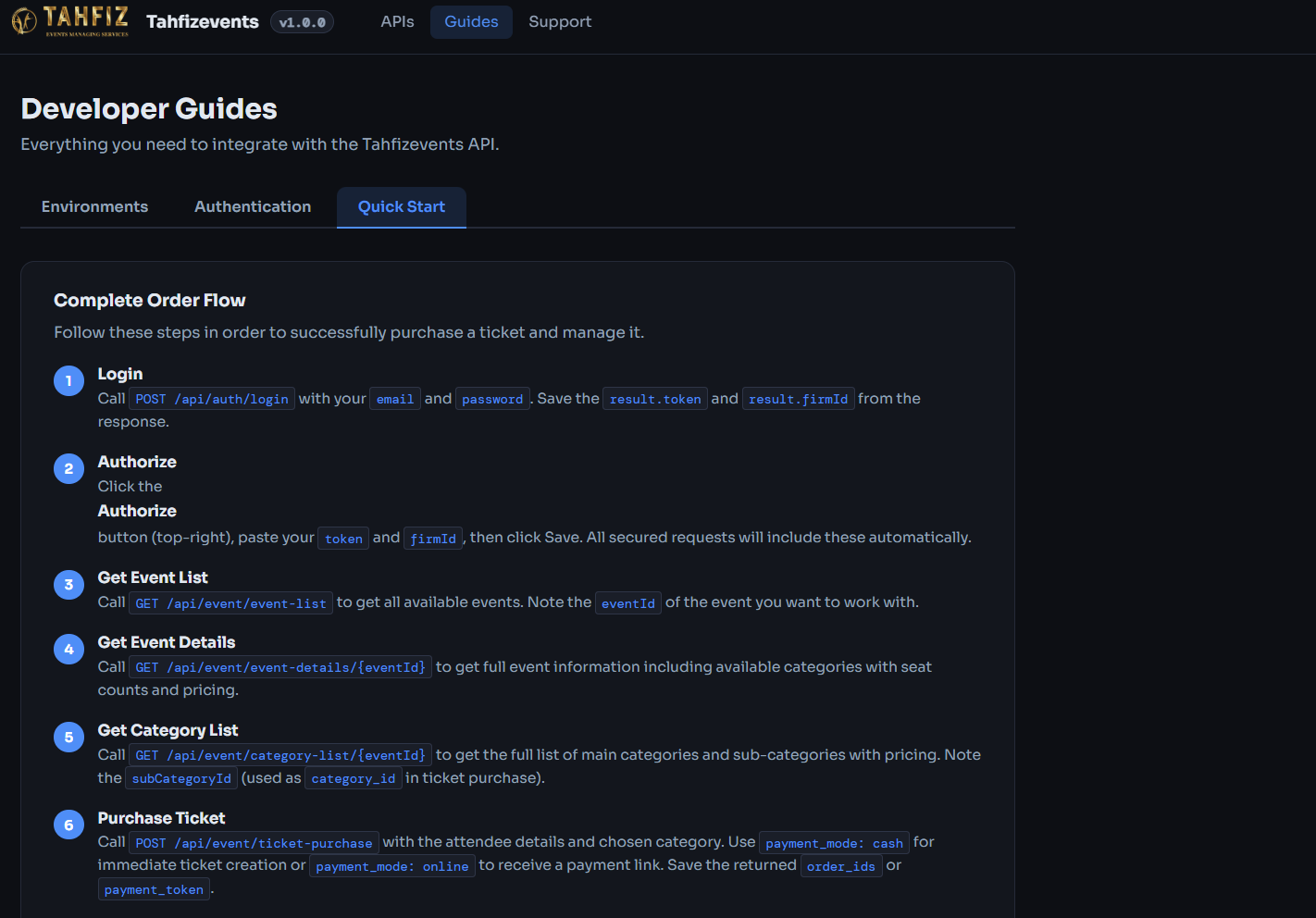The width and height of the screenshot is (1316, 918).
Task: Click the result.token code chip
Action: 655,399
